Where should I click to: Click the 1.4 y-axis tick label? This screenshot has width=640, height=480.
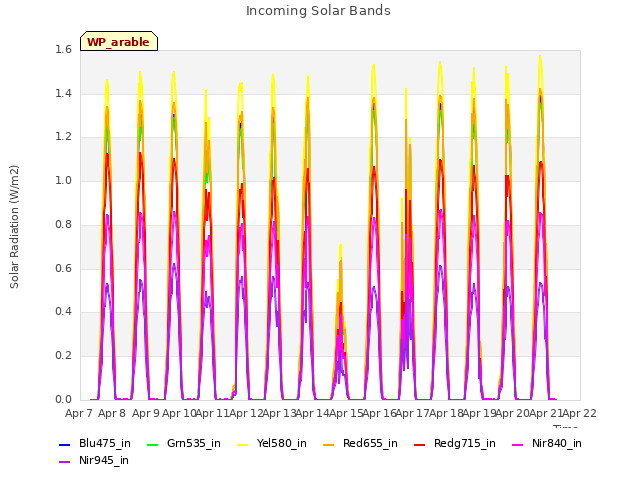64,93
